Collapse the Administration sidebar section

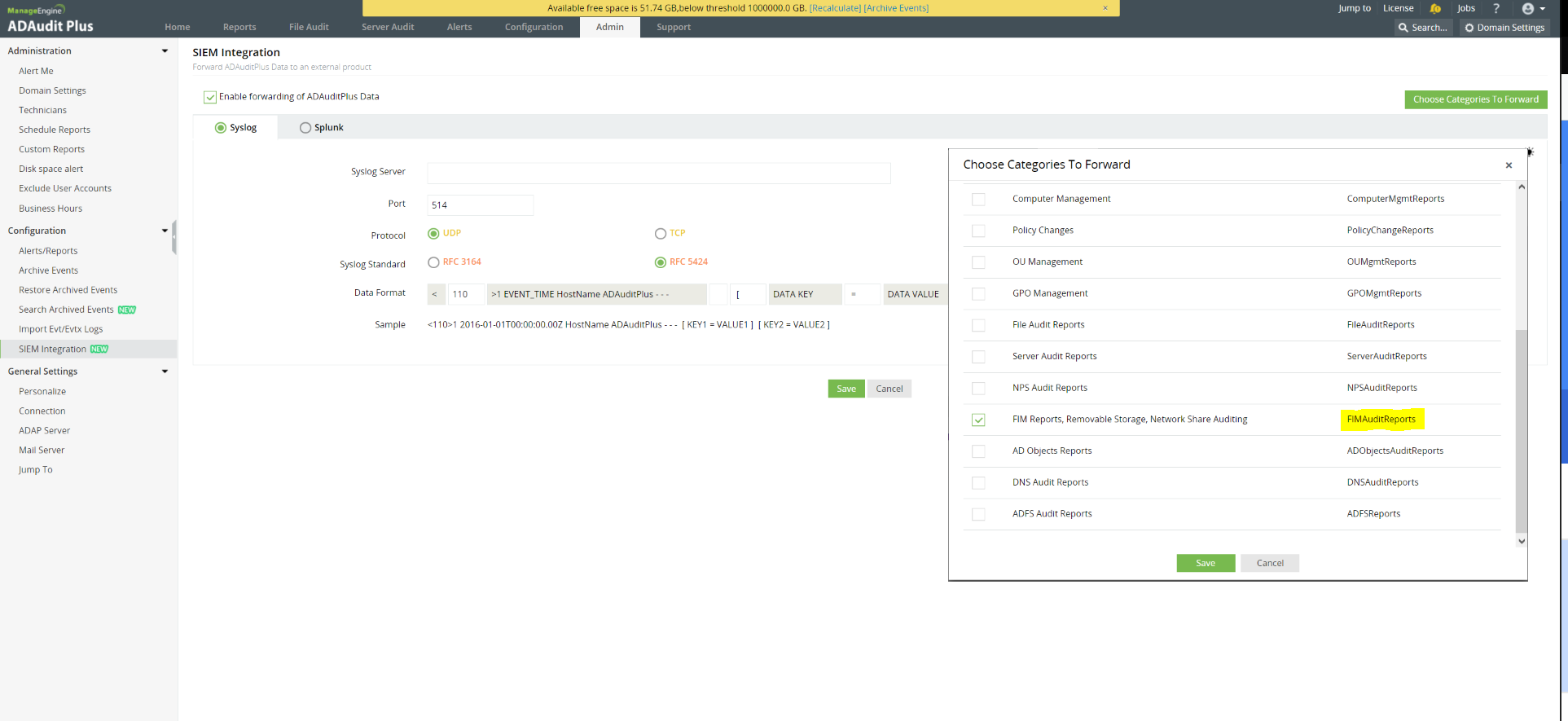[x=165, y=51]
